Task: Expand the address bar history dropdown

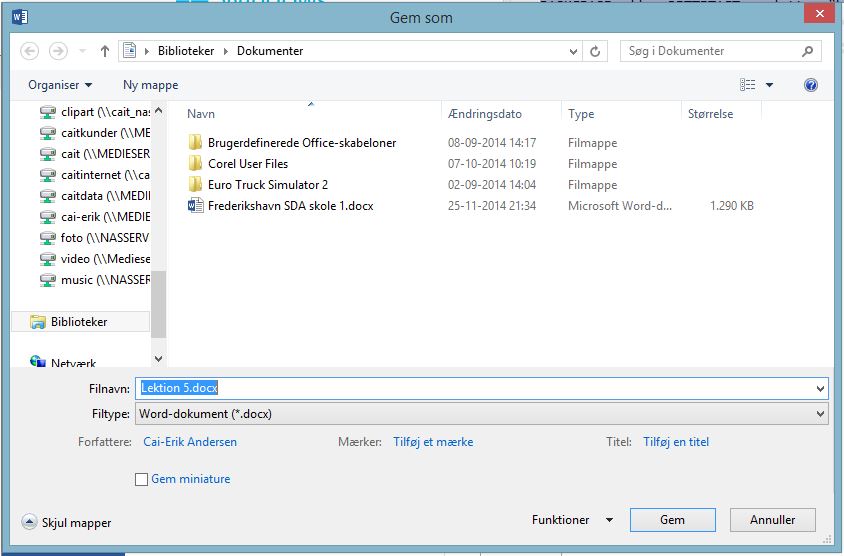Action: [x=573, y=51]
